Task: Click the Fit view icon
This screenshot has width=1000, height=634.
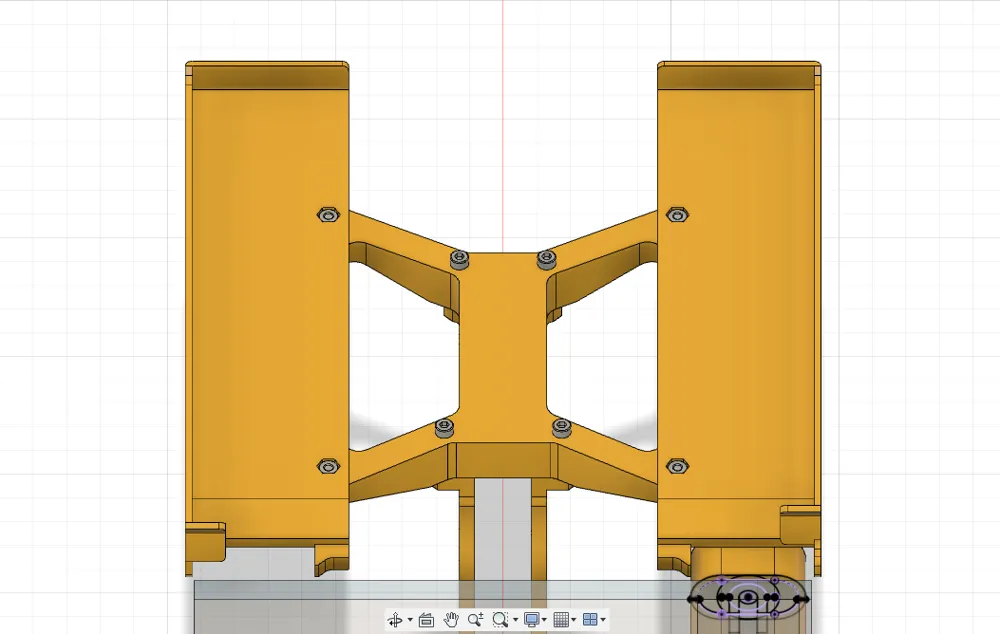Action: click(x=500, y=620)
